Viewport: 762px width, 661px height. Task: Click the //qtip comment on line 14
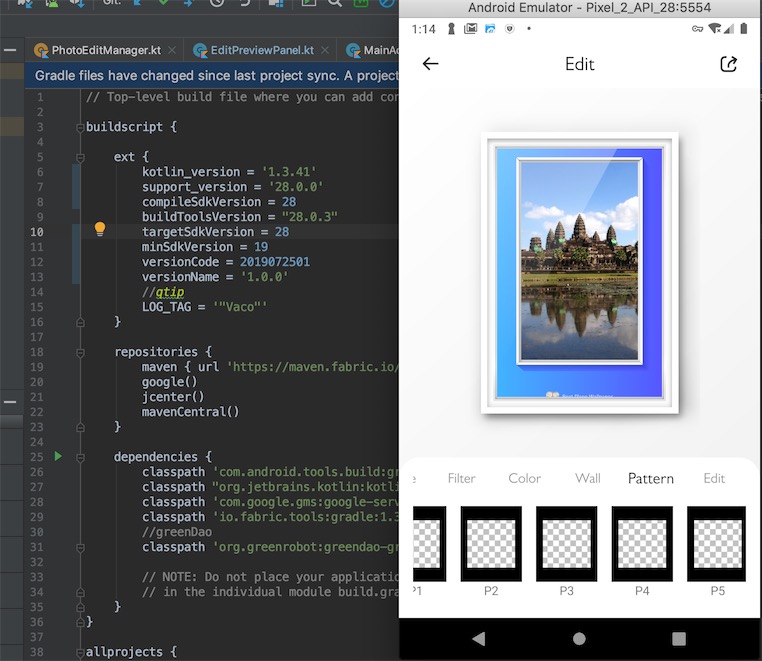coord(163,292)
